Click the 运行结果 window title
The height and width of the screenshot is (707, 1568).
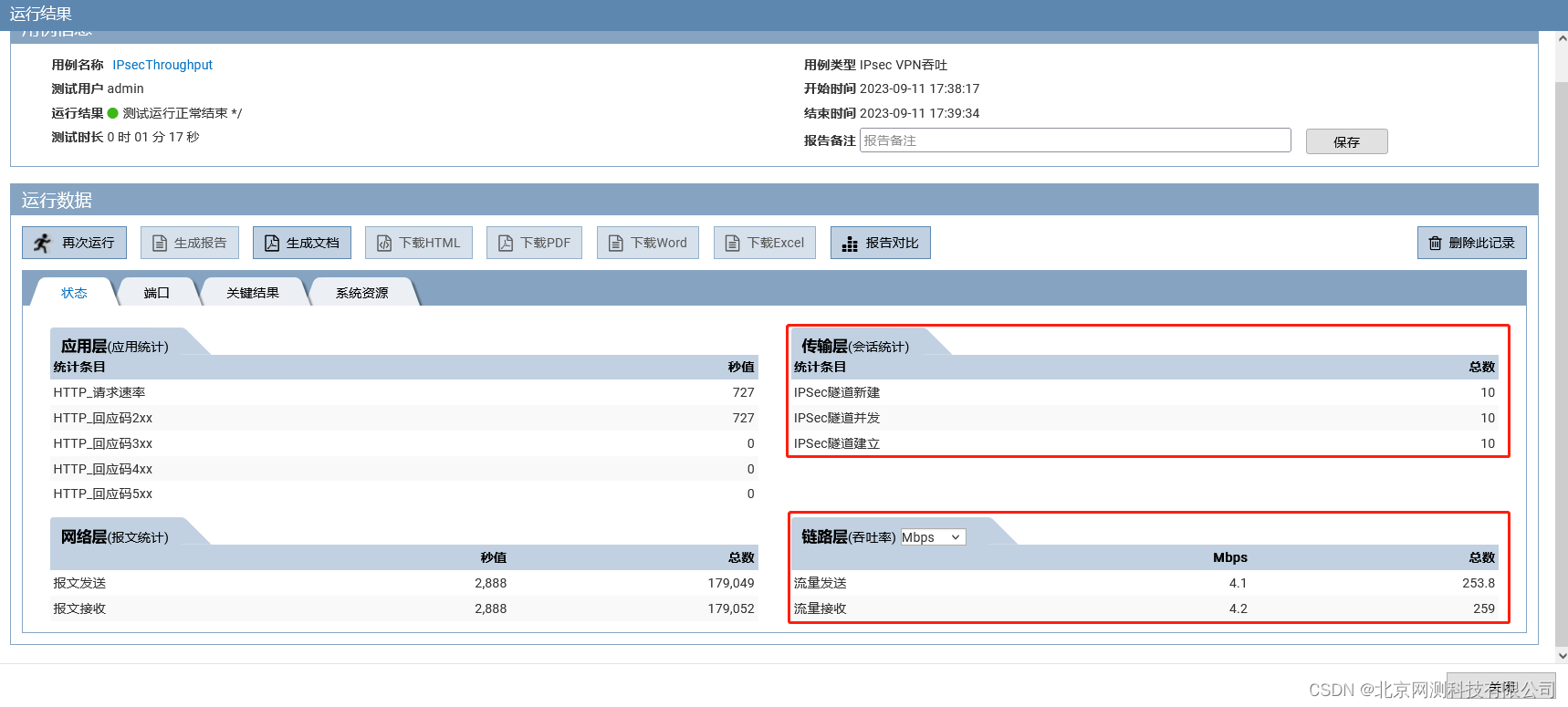tap(40, 14)
